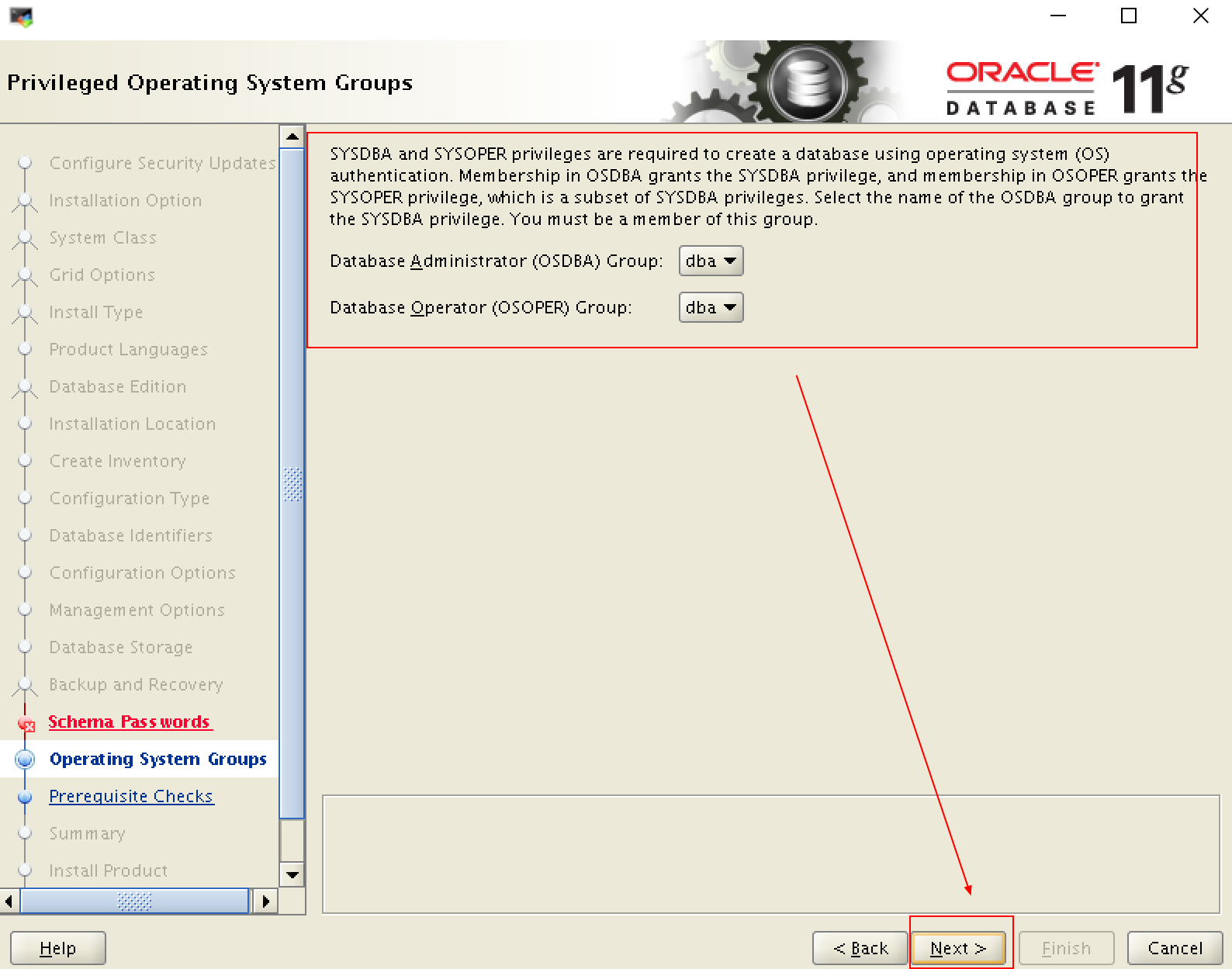Image resolution: width=1232 pixels, height=969 pixels.
Task: Open the Database Operator (OSOPER) Group dropdown
Action: tap(711, 308)
